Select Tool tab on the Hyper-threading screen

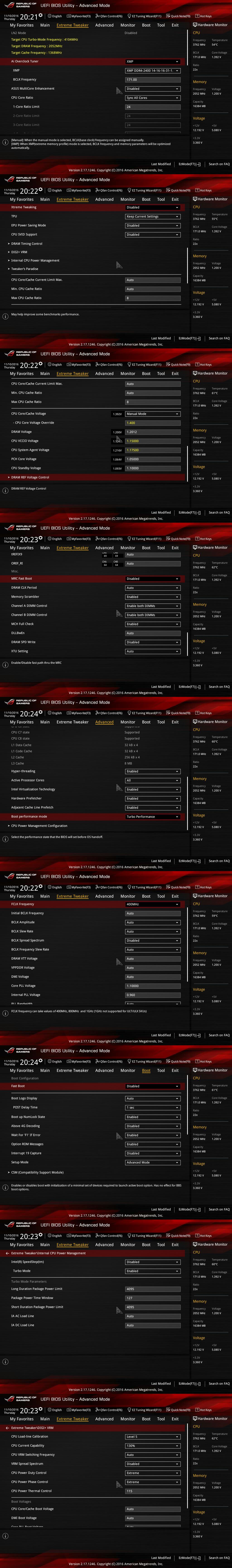pos(161,722)
